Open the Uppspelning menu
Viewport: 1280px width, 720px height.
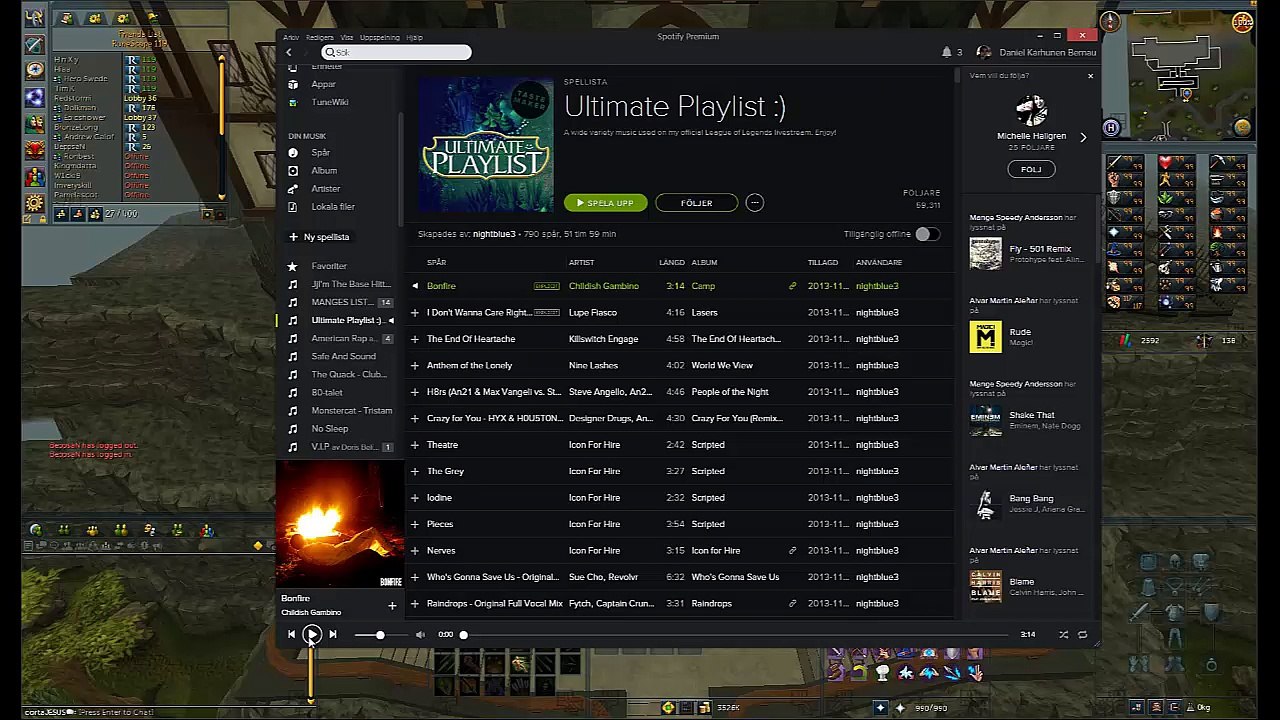tap(380, 37)
